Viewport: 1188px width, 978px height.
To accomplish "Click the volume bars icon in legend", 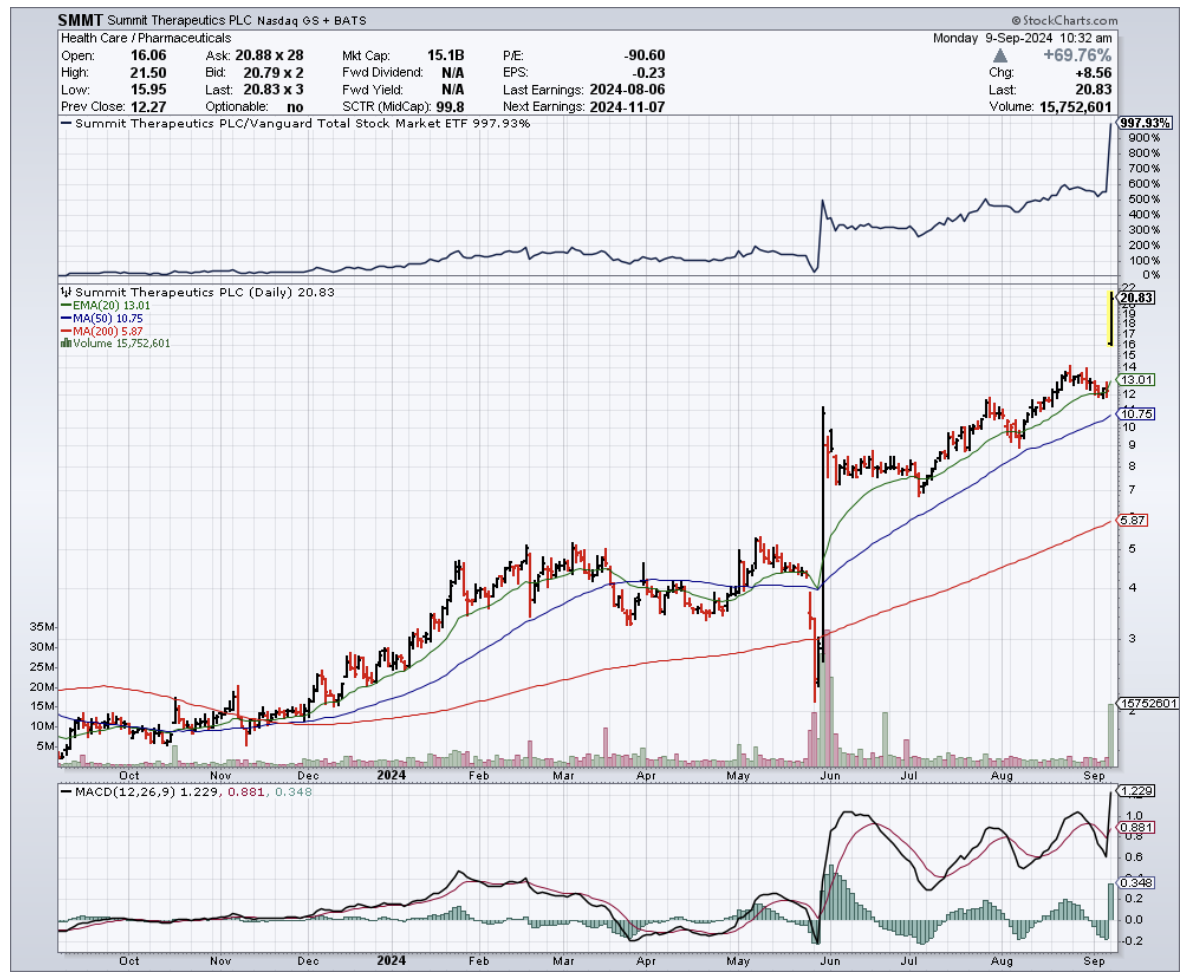I will [x=66, y=343].
